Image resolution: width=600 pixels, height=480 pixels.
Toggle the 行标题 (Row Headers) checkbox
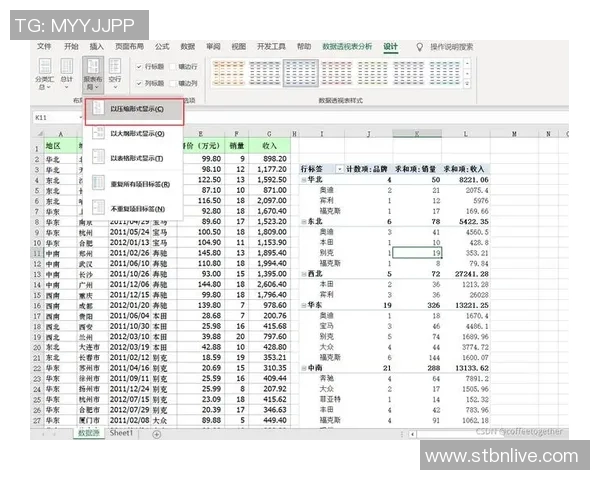pyautogui.click(x=150, y=67)
